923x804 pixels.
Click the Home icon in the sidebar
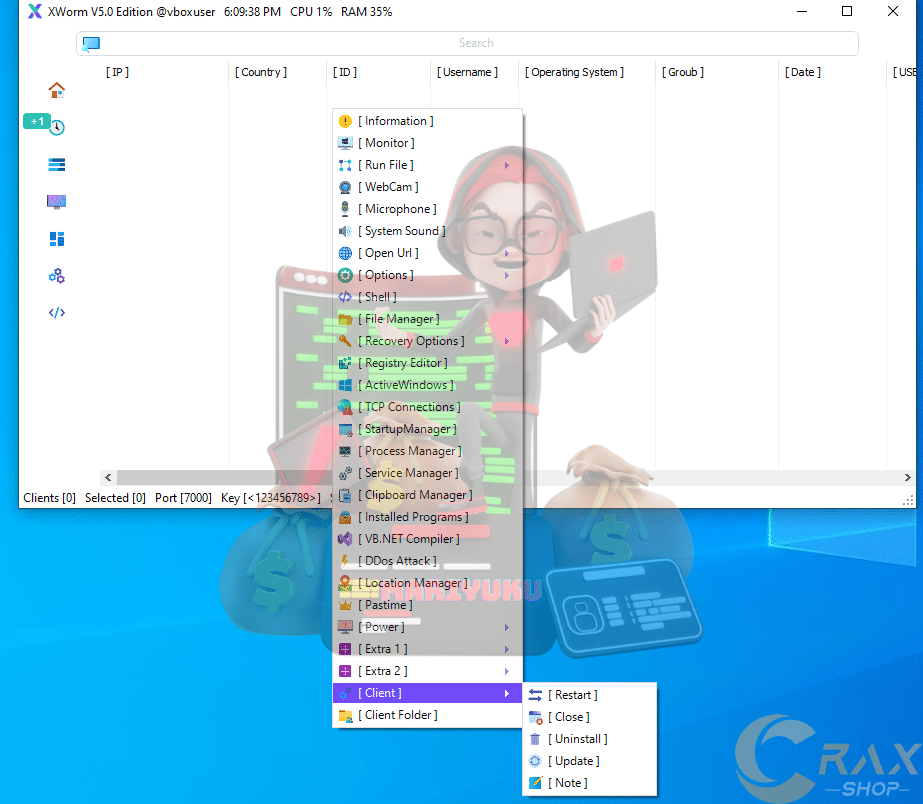57,90
